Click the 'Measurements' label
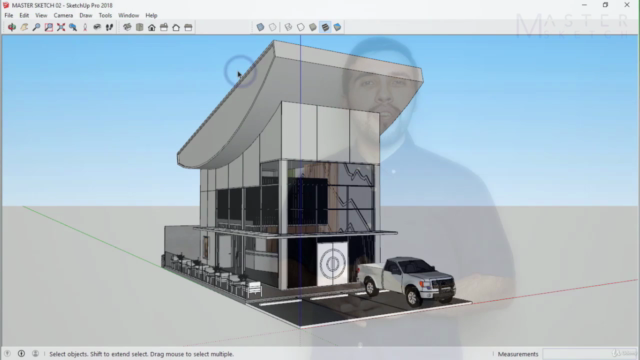This screenshot has height=360, width=640. (518, 354)
